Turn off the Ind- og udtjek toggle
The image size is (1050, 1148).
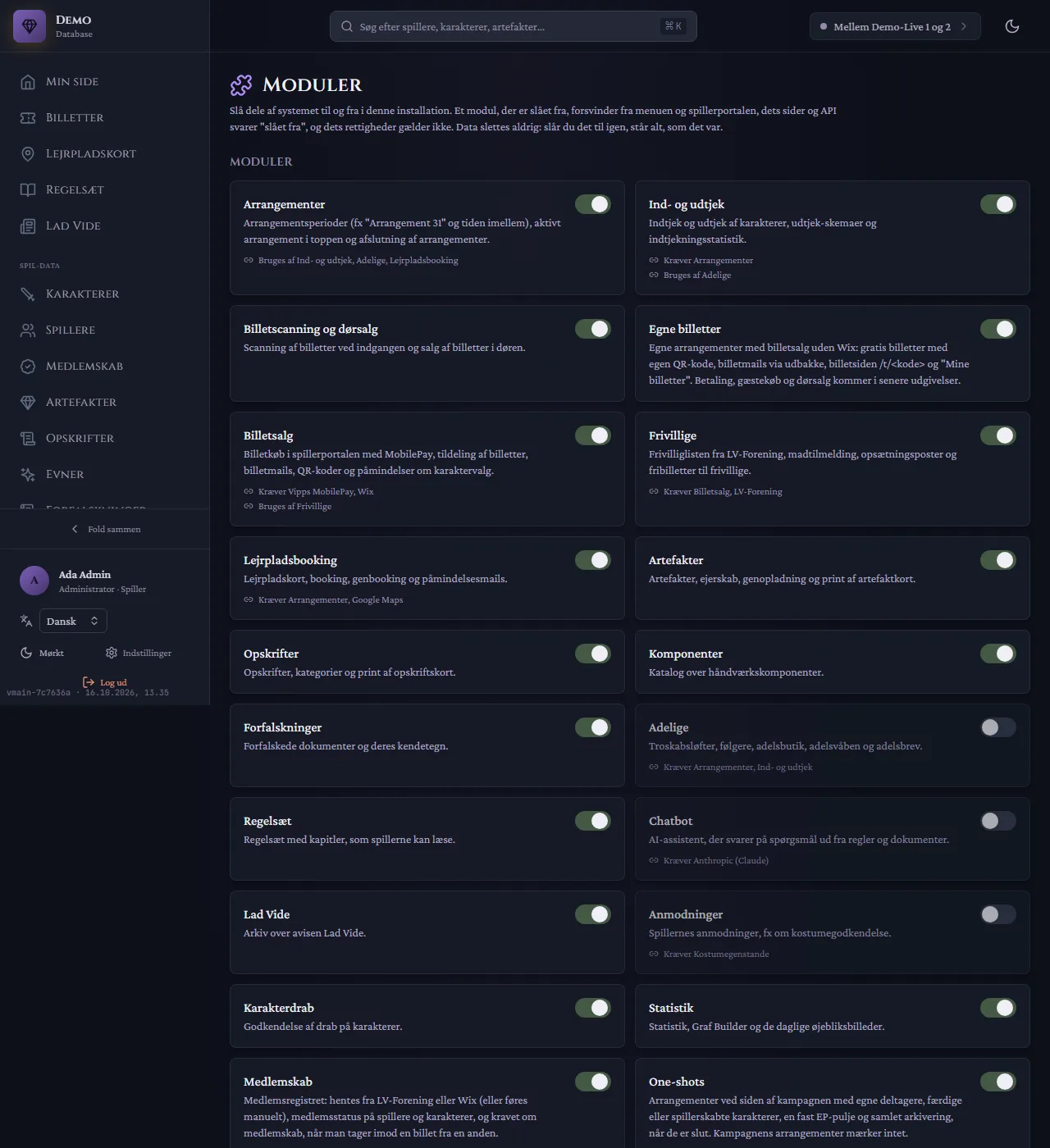[998, 204]
